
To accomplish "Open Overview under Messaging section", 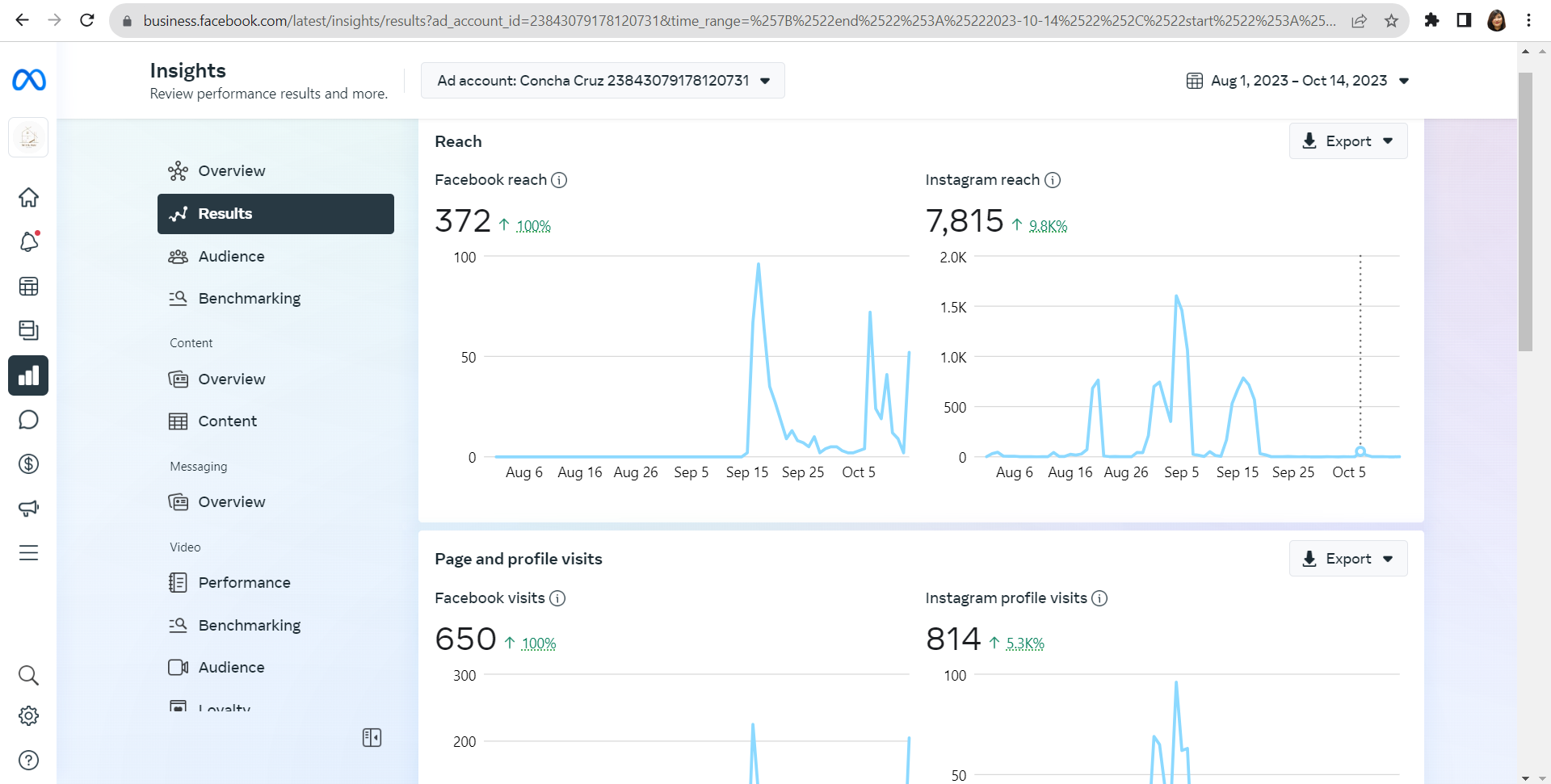I will 275,502.
